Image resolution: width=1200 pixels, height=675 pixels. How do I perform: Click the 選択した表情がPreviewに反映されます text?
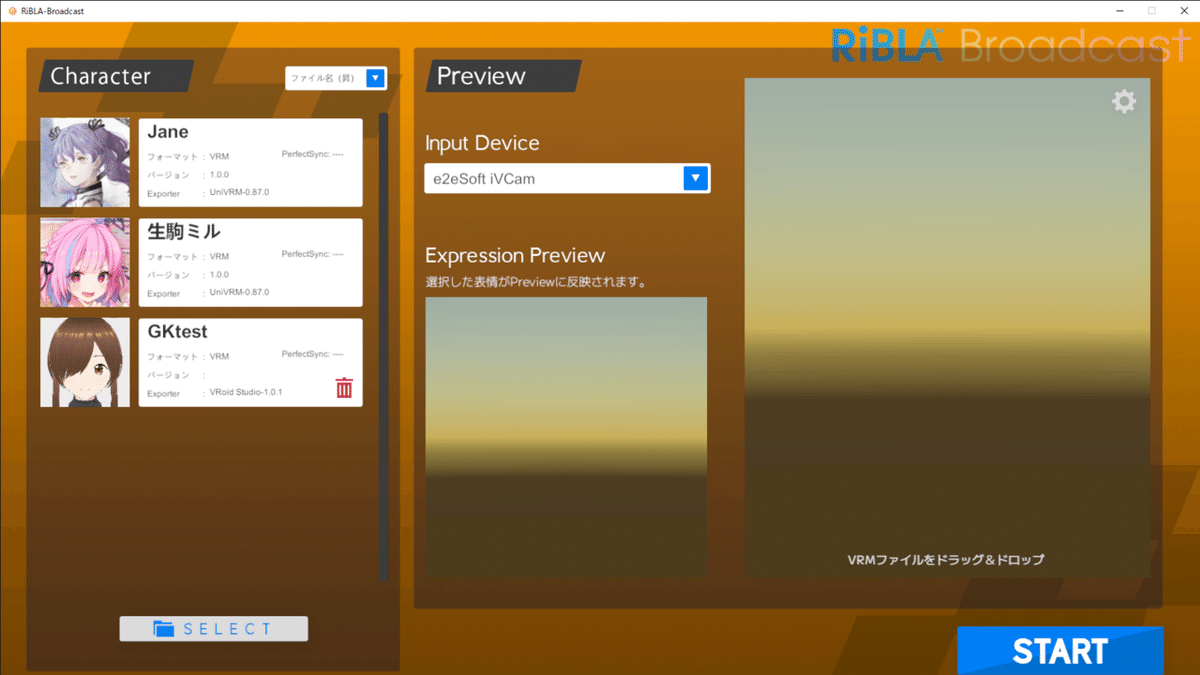[535, 282]
